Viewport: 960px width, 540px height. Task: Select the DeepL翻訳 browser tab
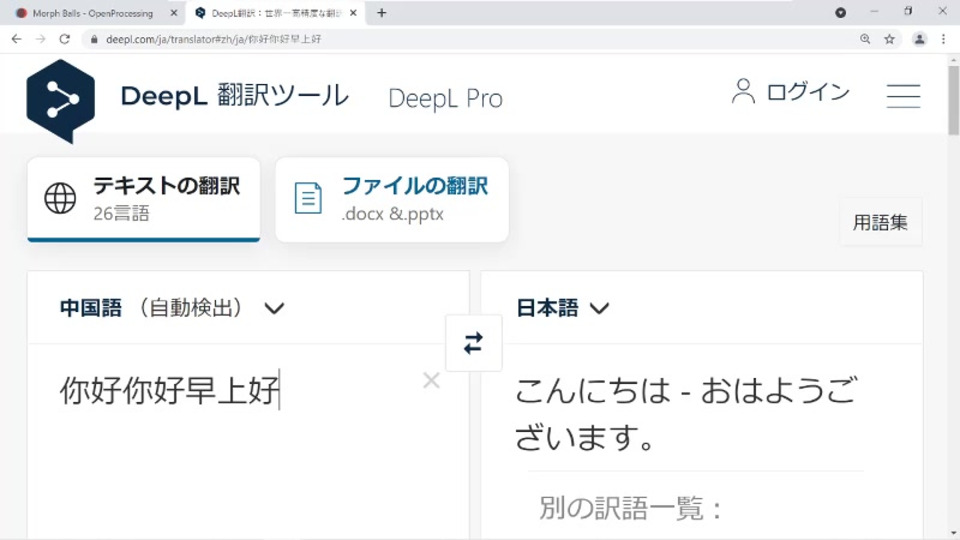(x=276, y=13)
